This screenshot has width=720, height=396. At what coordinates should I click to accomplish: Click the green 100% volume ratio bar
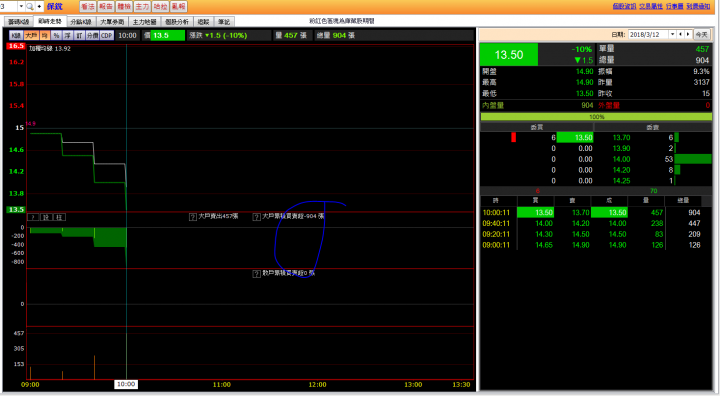point(596,117)
